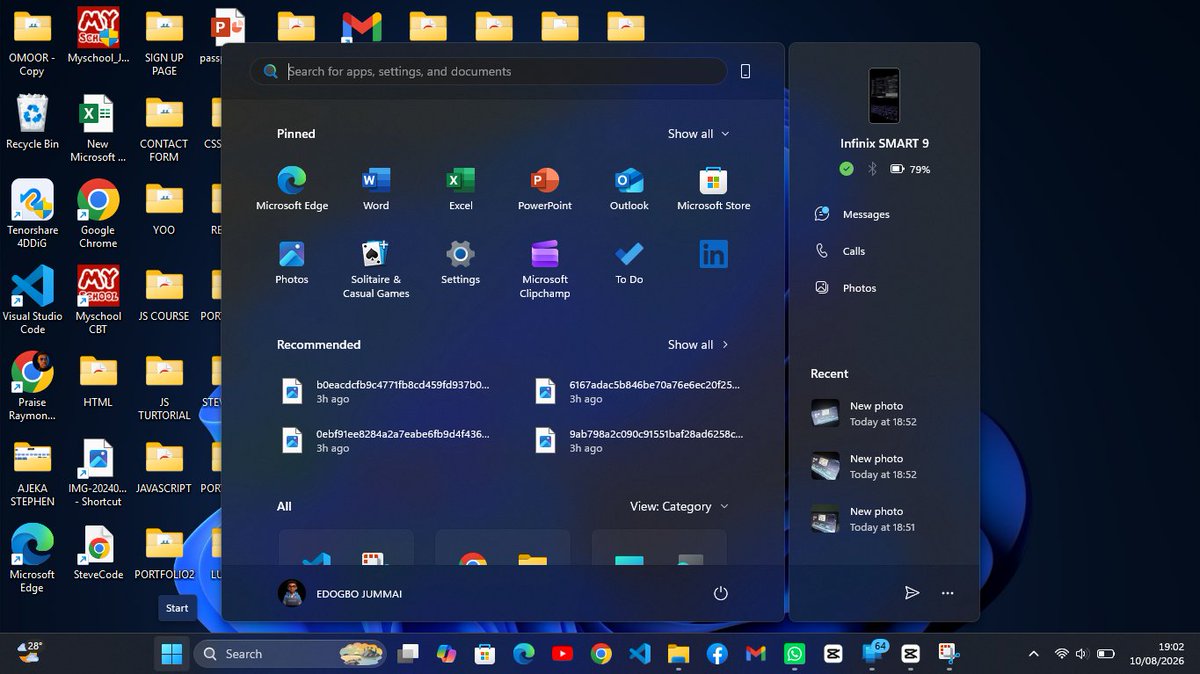The height and width of the screenshot is (674, 1200).
Task: Open YouTube from the taskbar
Action: (562, 654)
